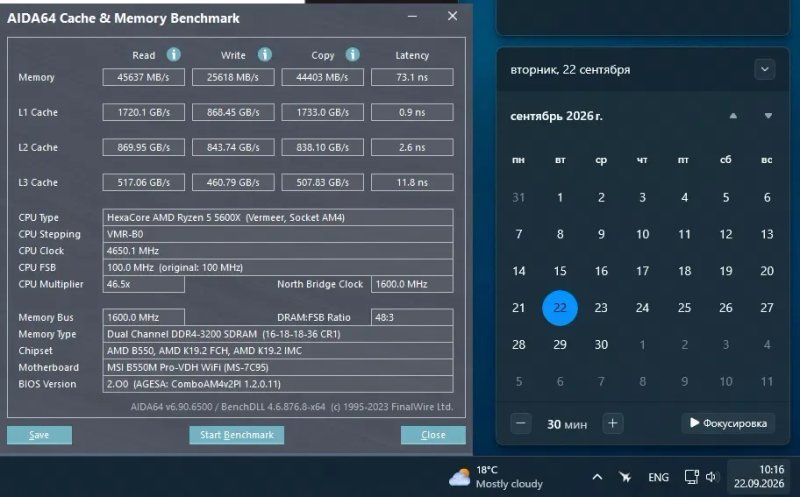
Task: Collapse the calendar with the chevron button
Action: (x=764, y=69)
